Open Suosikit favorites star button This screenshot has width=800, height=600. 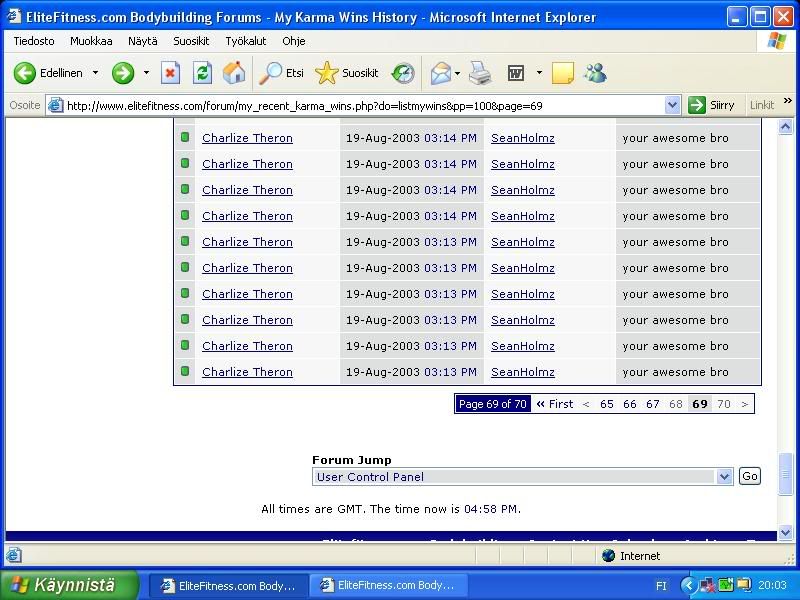pos(347,73)
